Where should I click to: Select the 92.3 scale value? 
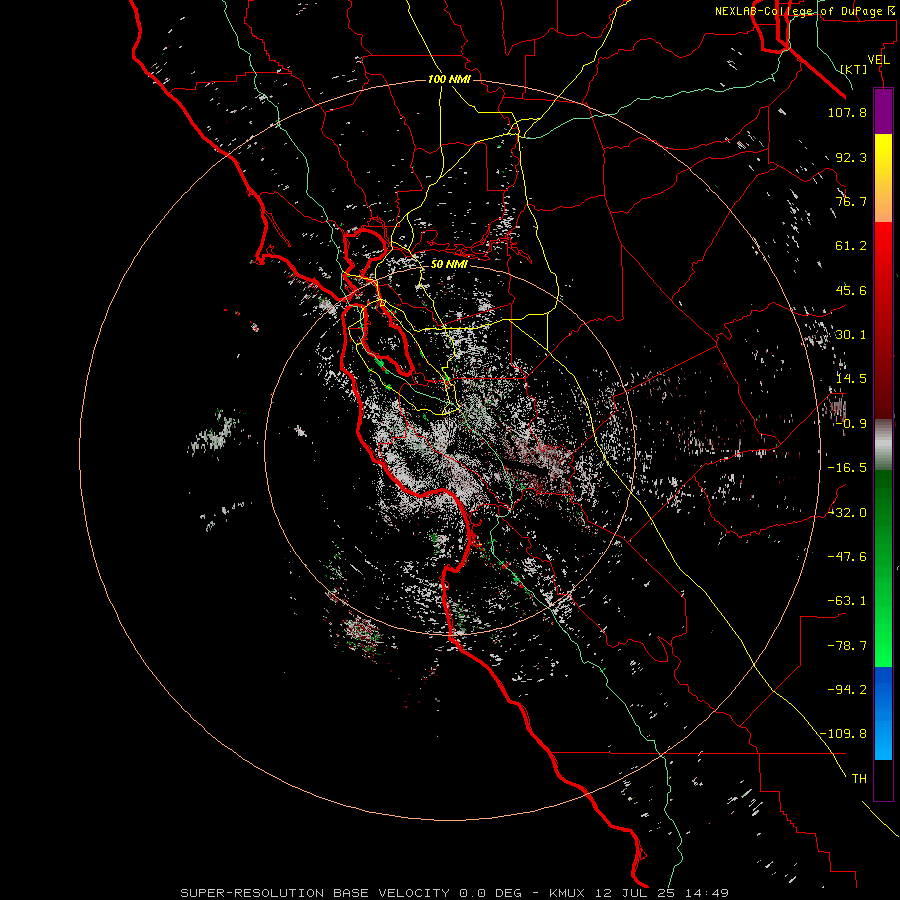tap(851, 157)
